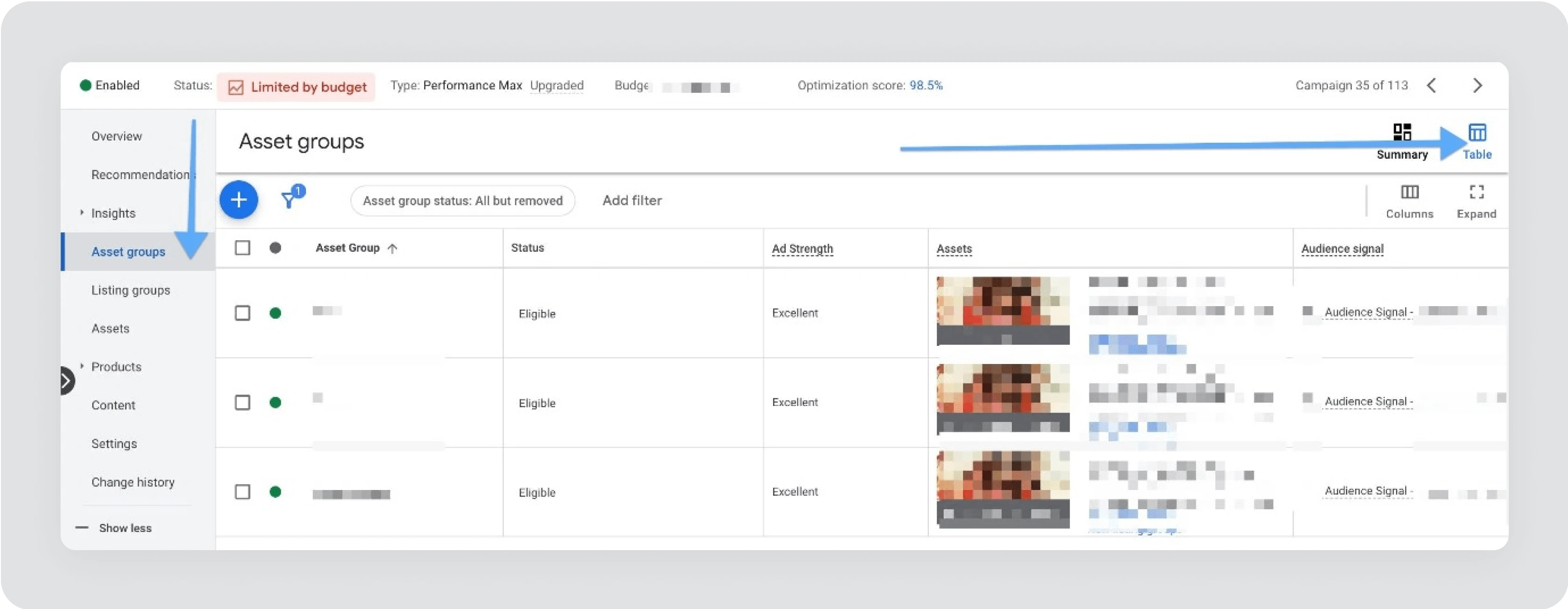Click the Add filter text
The height and width of the screenshot is (609, 1568).
click(632, 200)
